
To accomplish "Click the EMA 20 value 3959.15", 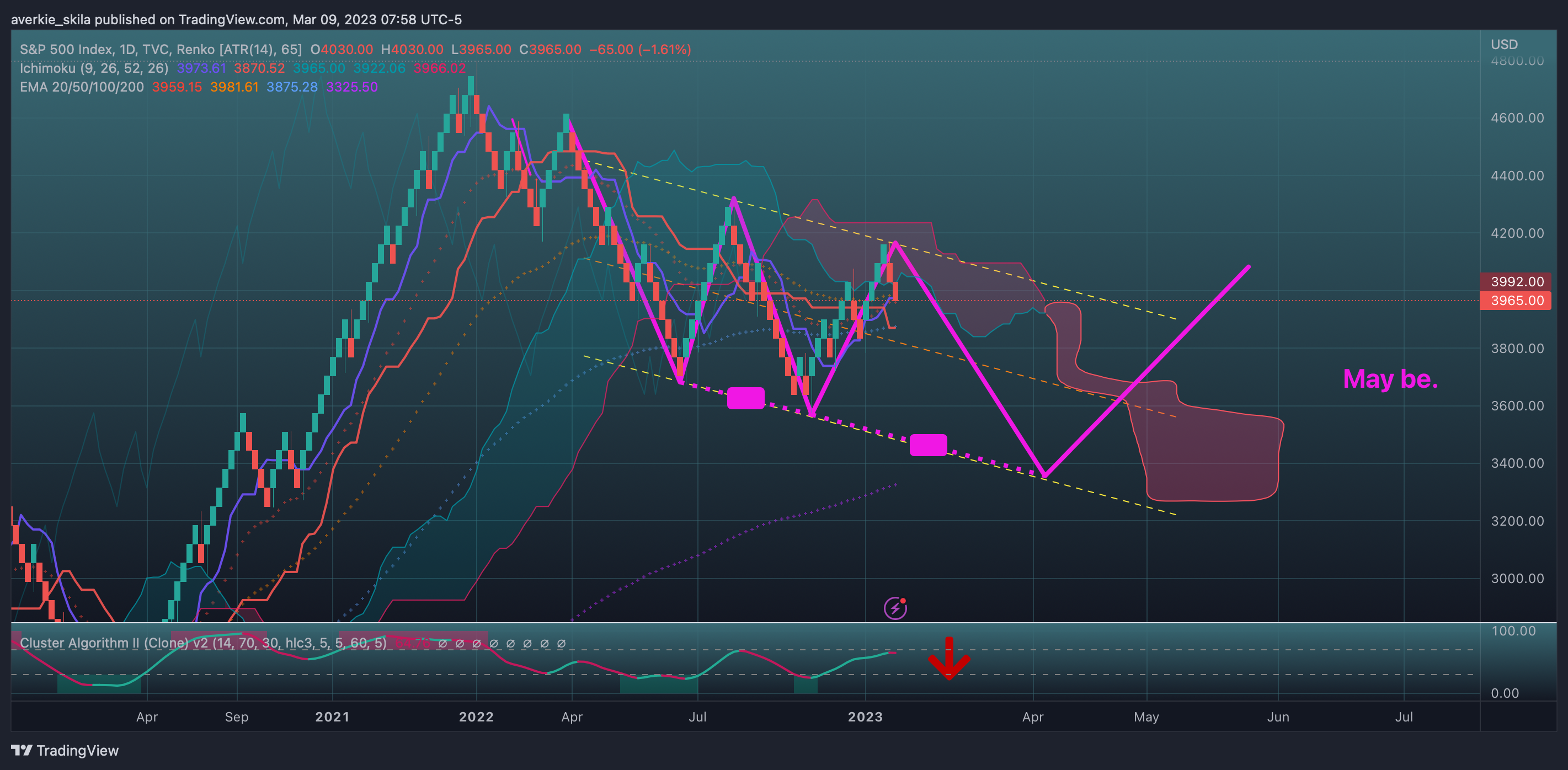I will point(177,87).
